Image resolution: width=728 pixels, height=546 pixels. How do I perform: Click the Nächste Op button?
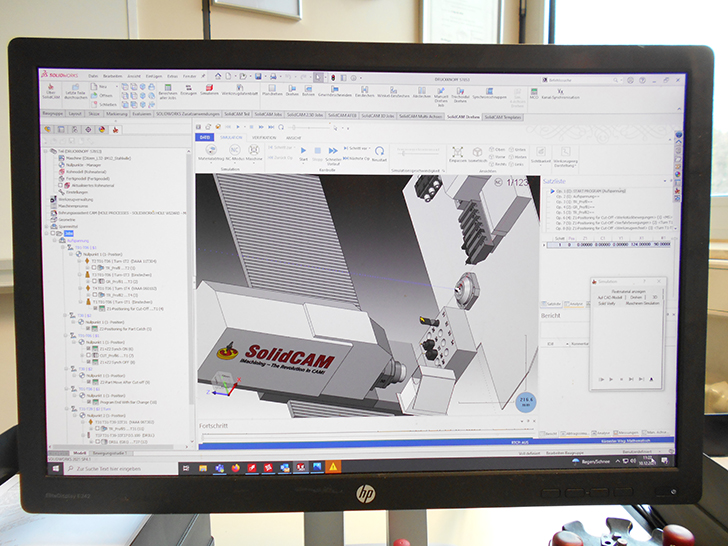[x=356, y=158]
